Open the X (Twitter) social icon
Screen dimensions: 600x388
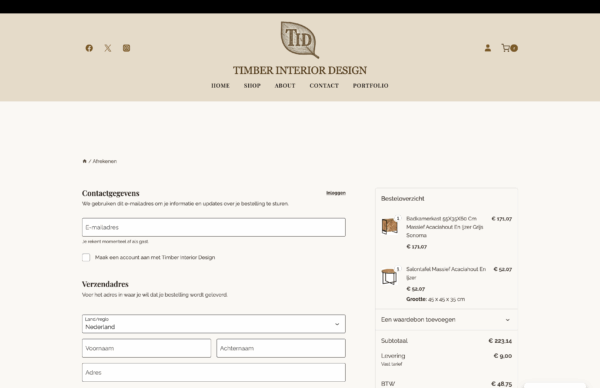[108, 48]
